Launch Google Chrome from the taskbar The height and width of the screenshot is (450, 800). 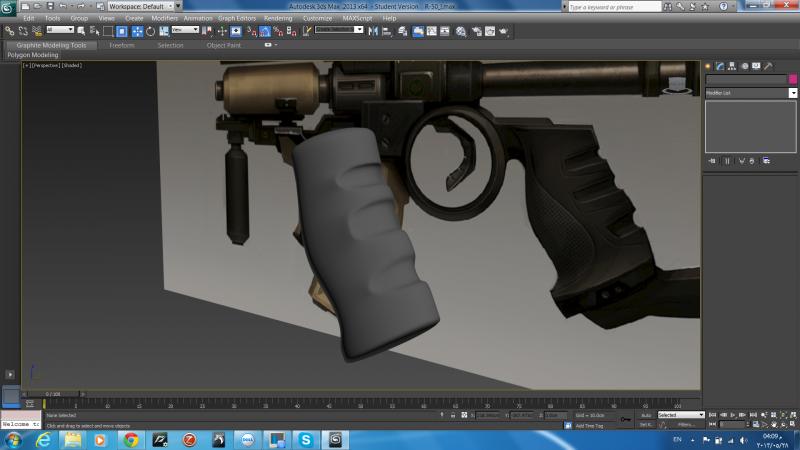[131, 440]
